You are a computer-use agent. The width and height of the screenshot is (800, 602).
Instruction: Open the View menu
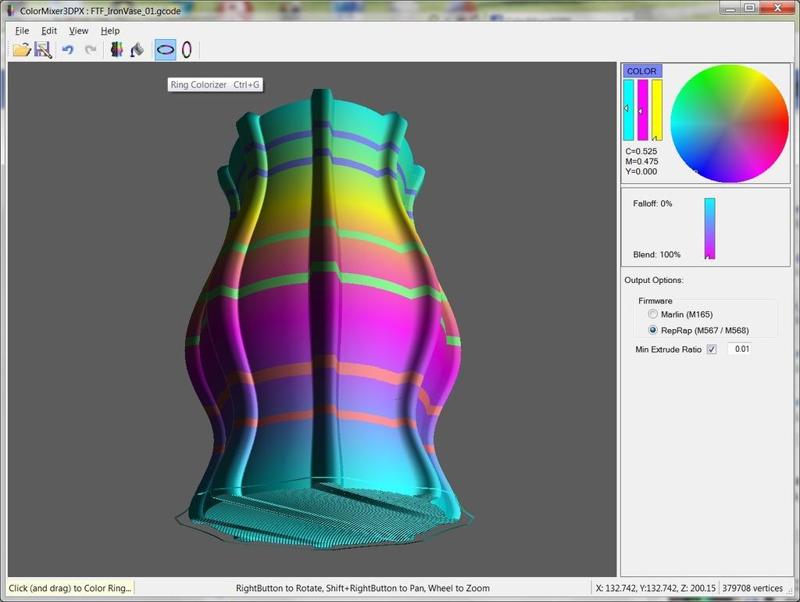[x=78, y=31]
